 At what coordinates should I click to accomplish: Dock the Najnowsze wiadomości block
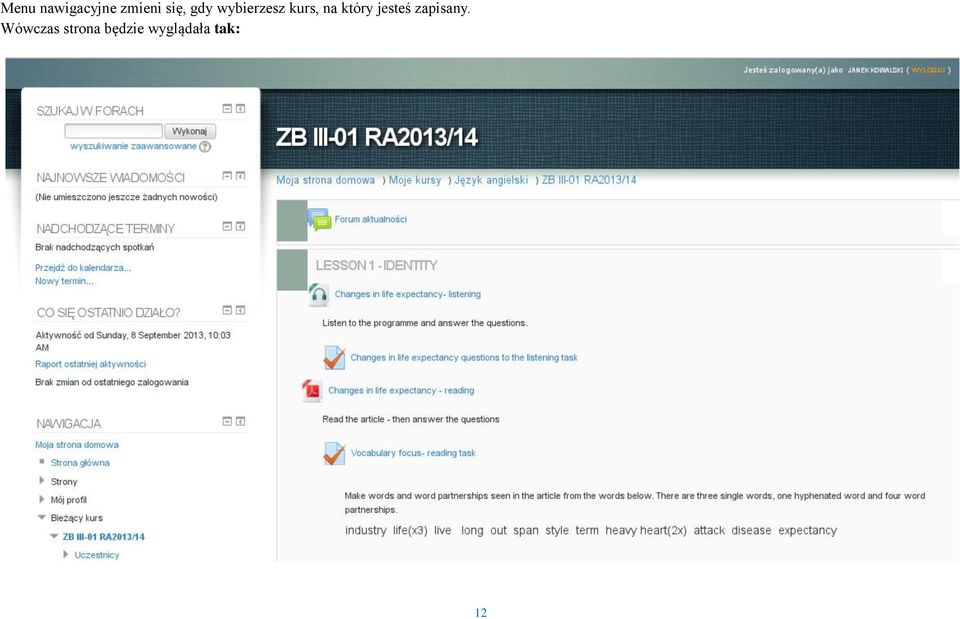pos(241,176)
